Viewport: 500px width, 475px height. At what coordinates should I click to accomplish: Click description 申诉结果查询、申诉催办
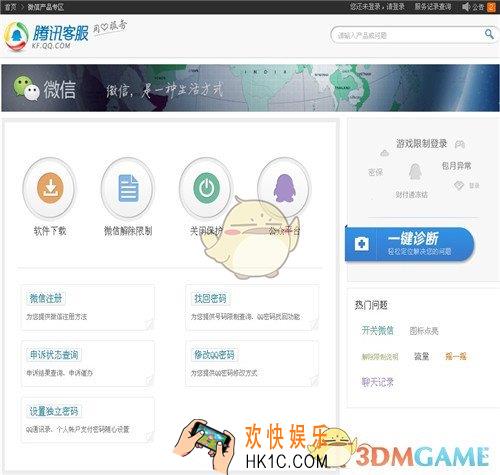(59, 373)
